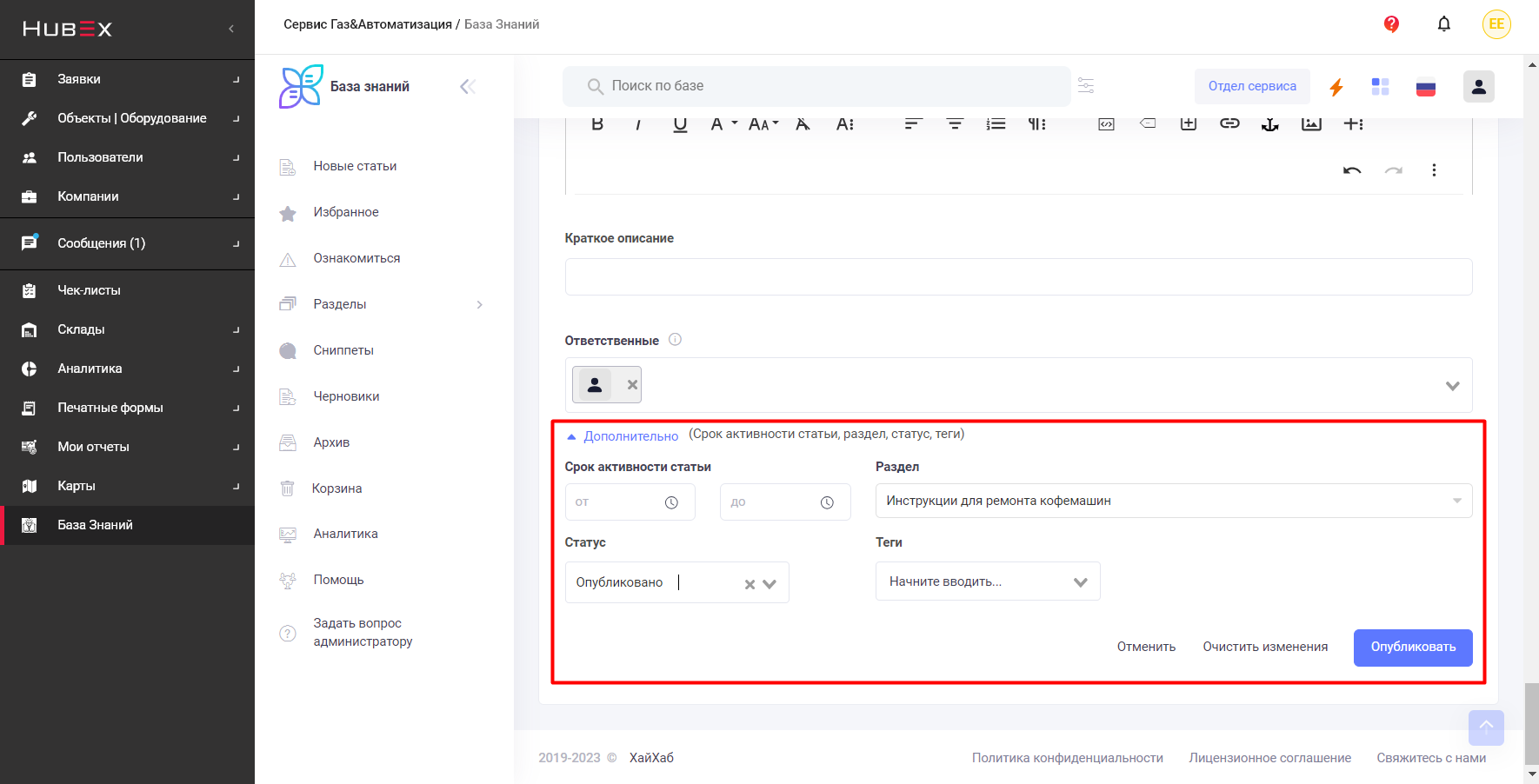Open Ознакомиться section

coord(356,258)
